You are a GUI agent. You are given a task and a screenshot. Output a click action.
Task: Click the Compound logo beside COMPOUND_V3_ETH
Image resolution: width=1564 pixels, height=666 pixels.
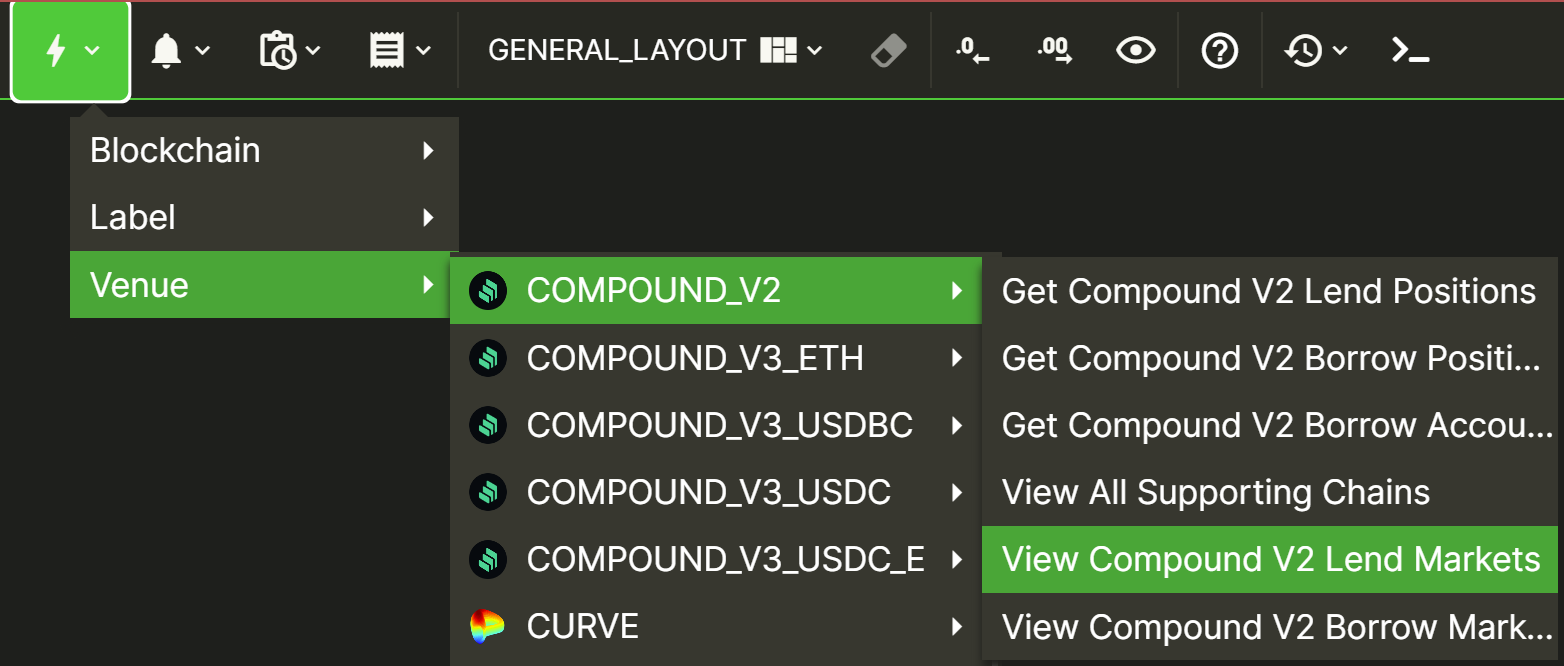[488, 358]
